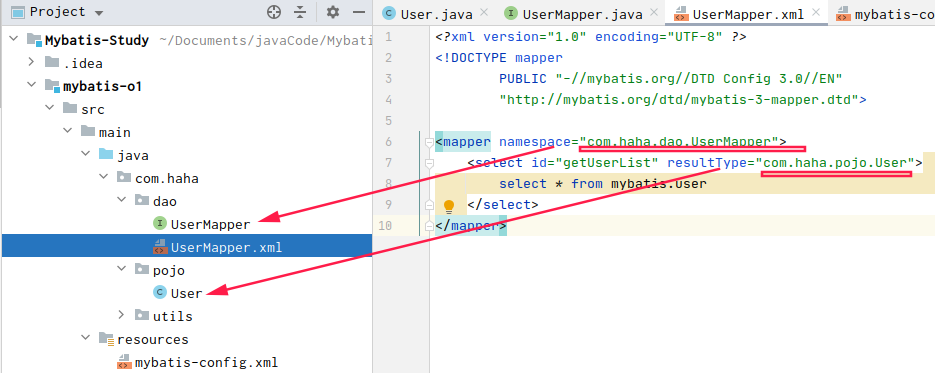935x373 pixels.
Task: Collapse the mybatis-o1 module
Action: coord(32,86)
